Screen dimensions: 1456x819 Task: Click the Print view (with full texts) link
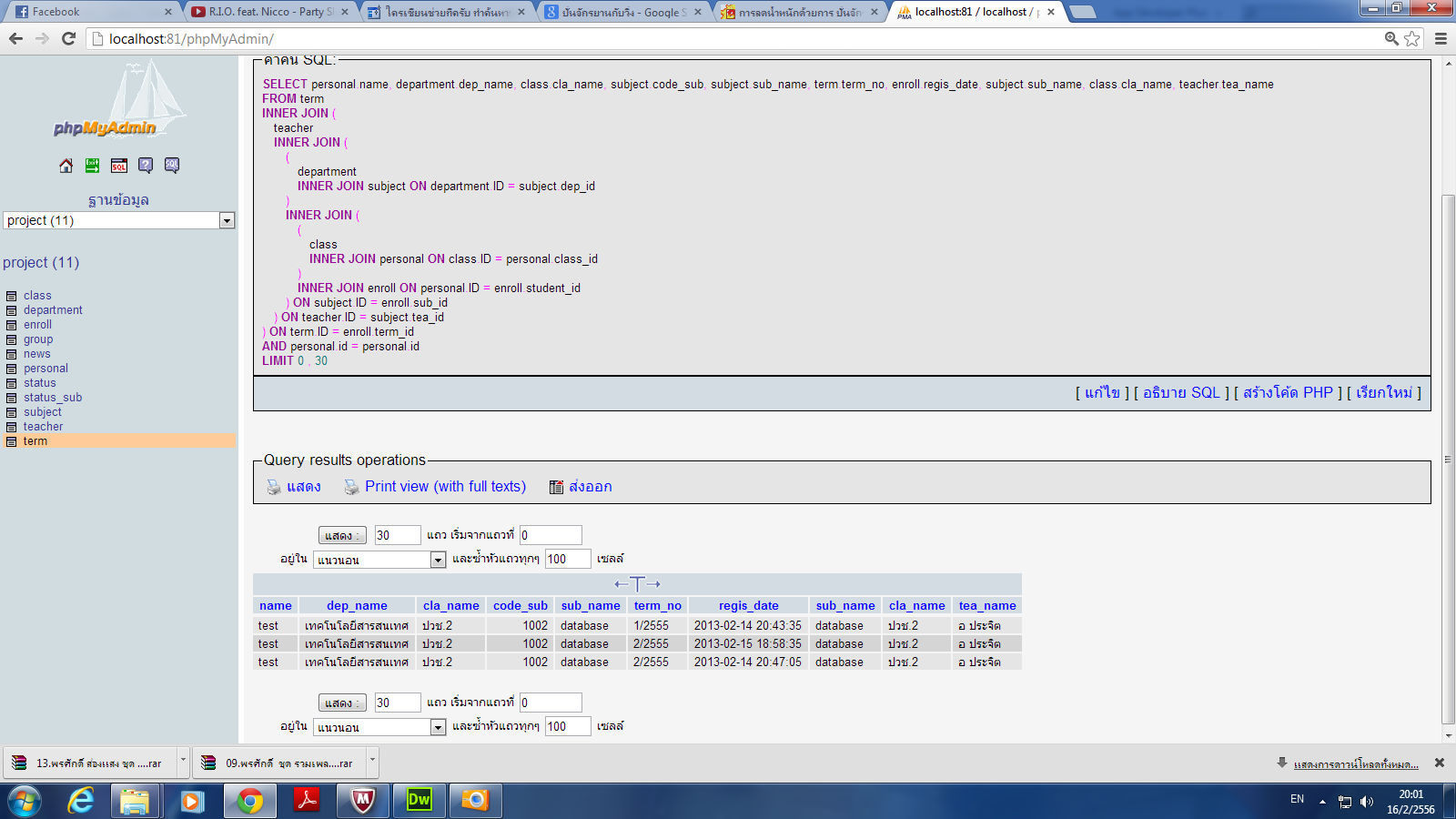click(445, 487)
